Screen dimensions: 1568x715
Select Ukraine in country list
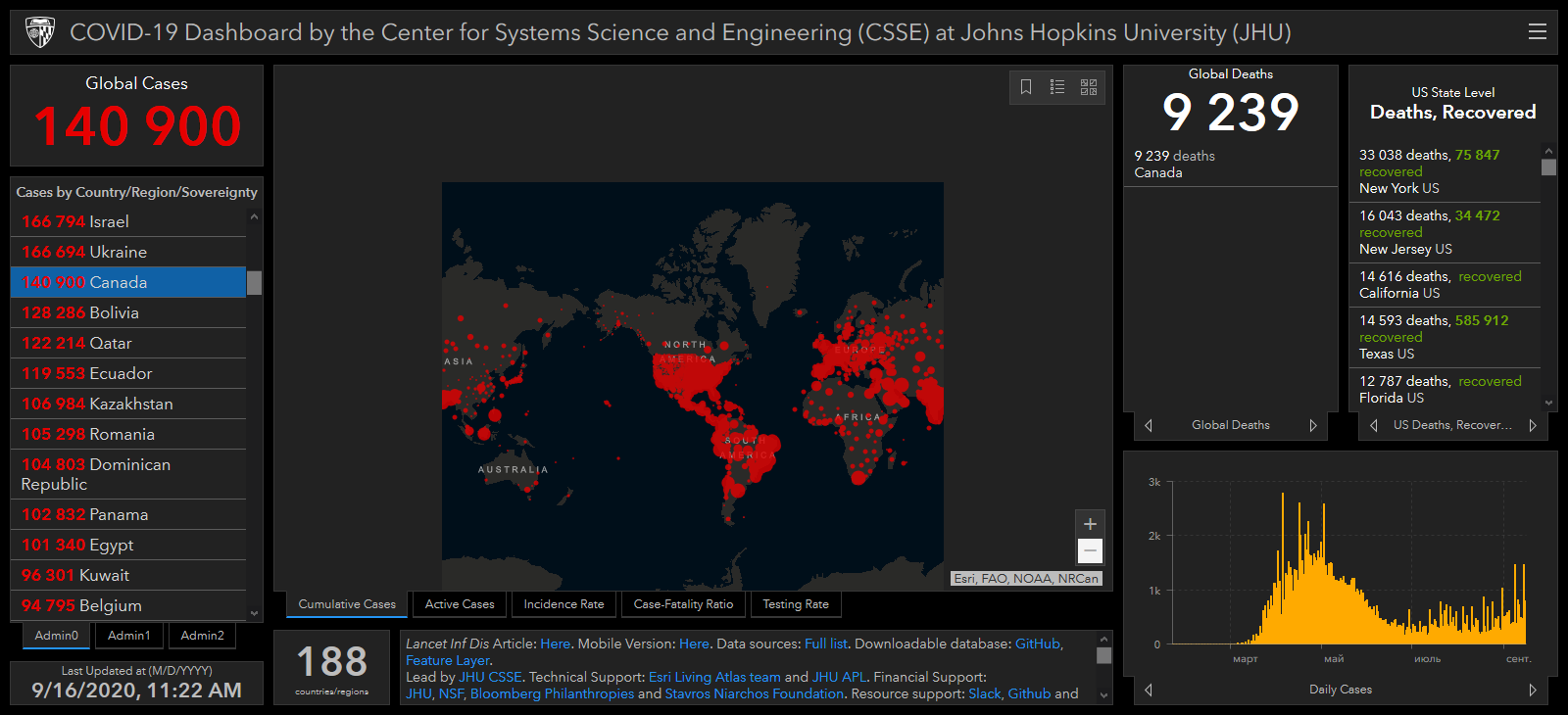tap(128, 252)
